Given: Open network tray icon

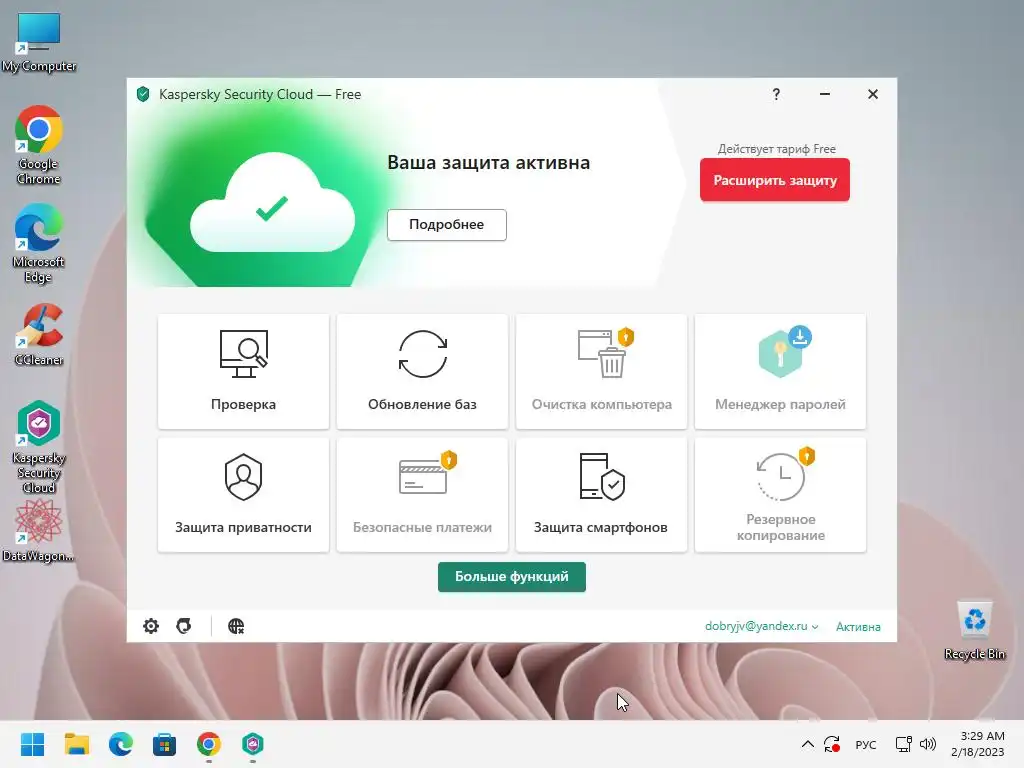Looking at the screenshot, I should pos(904,744).
